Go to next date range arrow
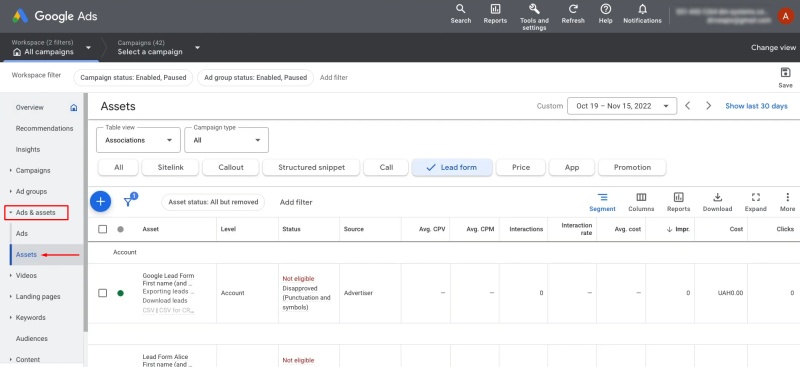Viewport: 800px width, 367px height. point(708,106)
